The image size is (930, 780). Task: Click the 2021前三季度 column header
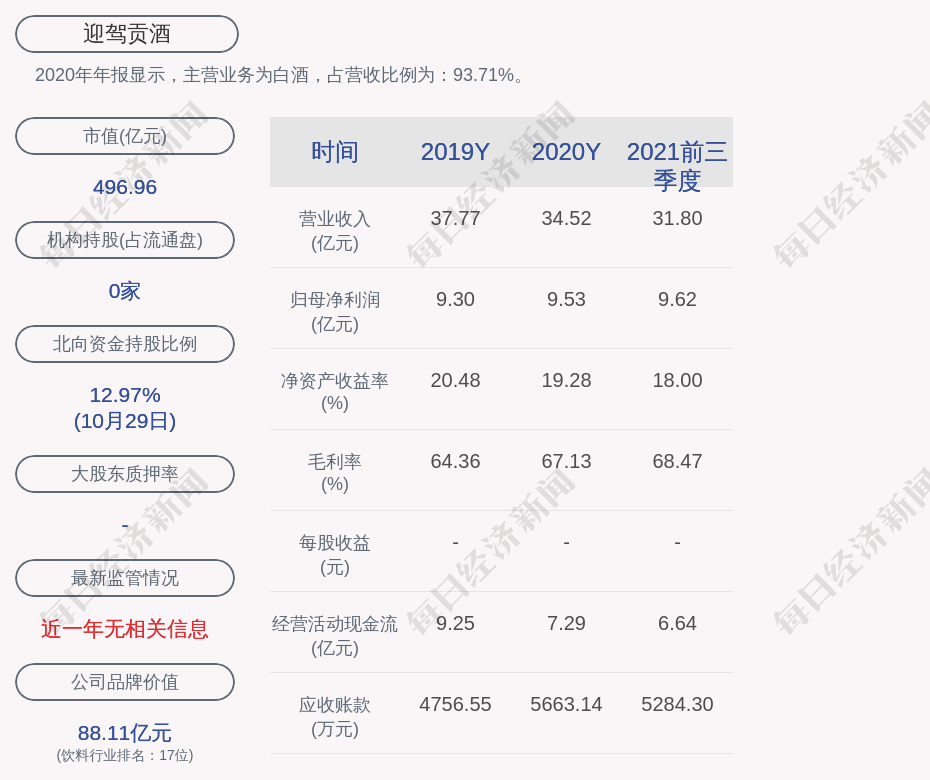[677, 166]
